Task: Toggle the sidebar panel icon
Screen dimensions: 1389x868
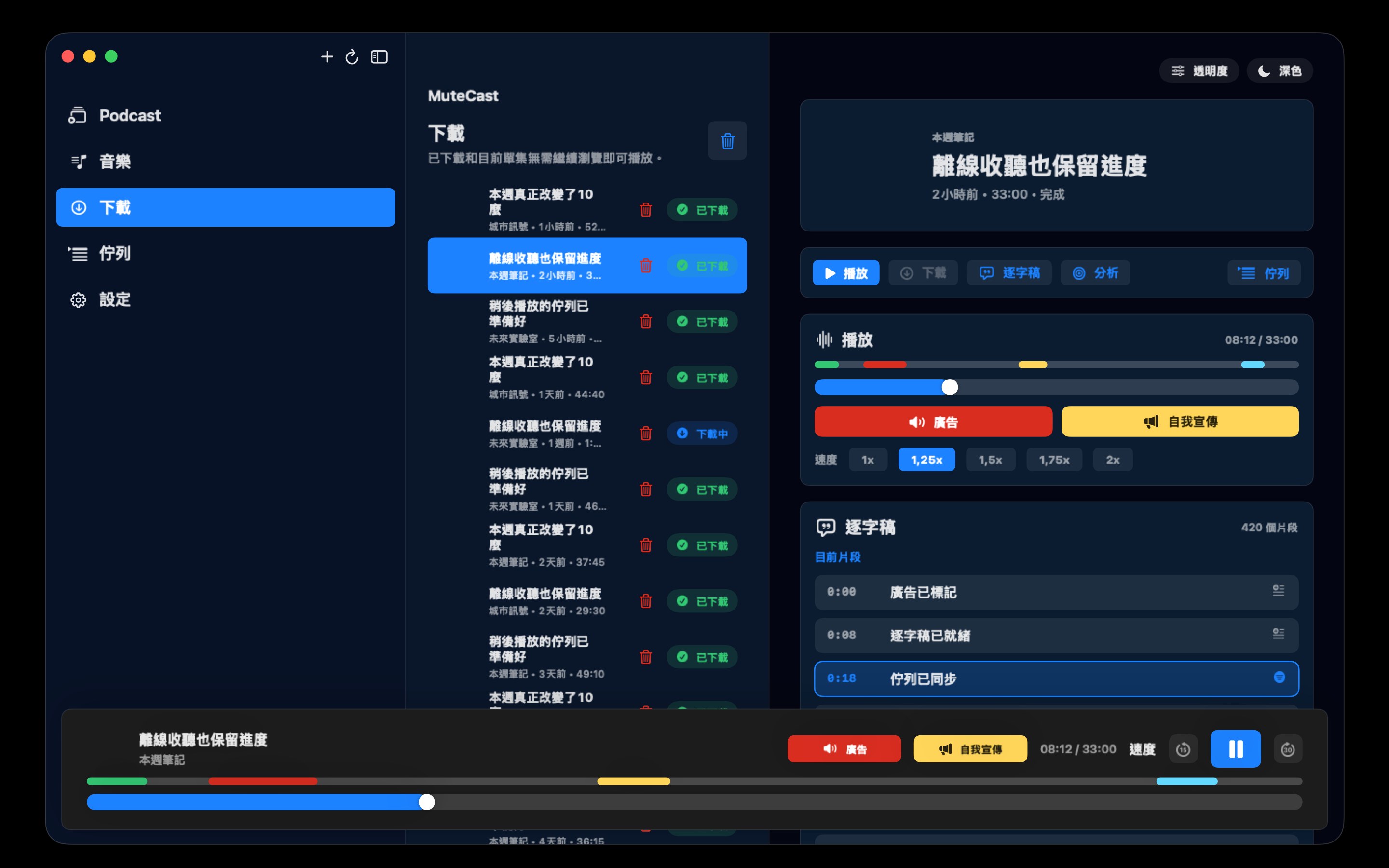Action: coord(379,57)
